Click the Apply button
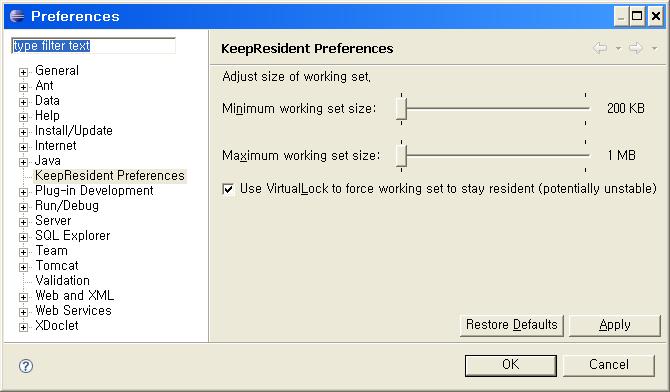Screen dimensions: 670x392 [614, 325]
